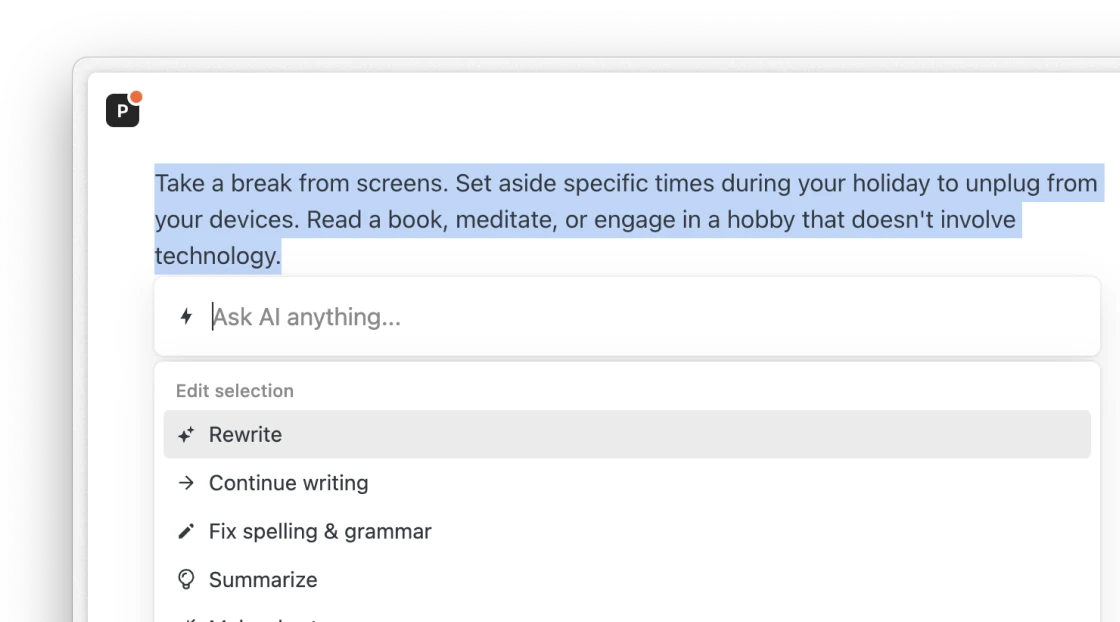1120x622 pixels.
Task: Click the orange notification dot on the logo
Action: (x=136, y=96)
